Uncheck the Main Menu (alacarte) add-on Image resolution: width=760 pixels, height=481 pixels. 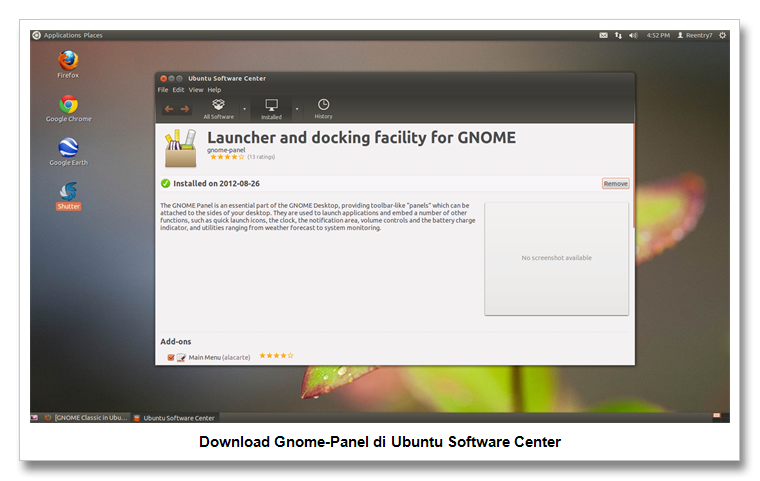pos(171,357)
